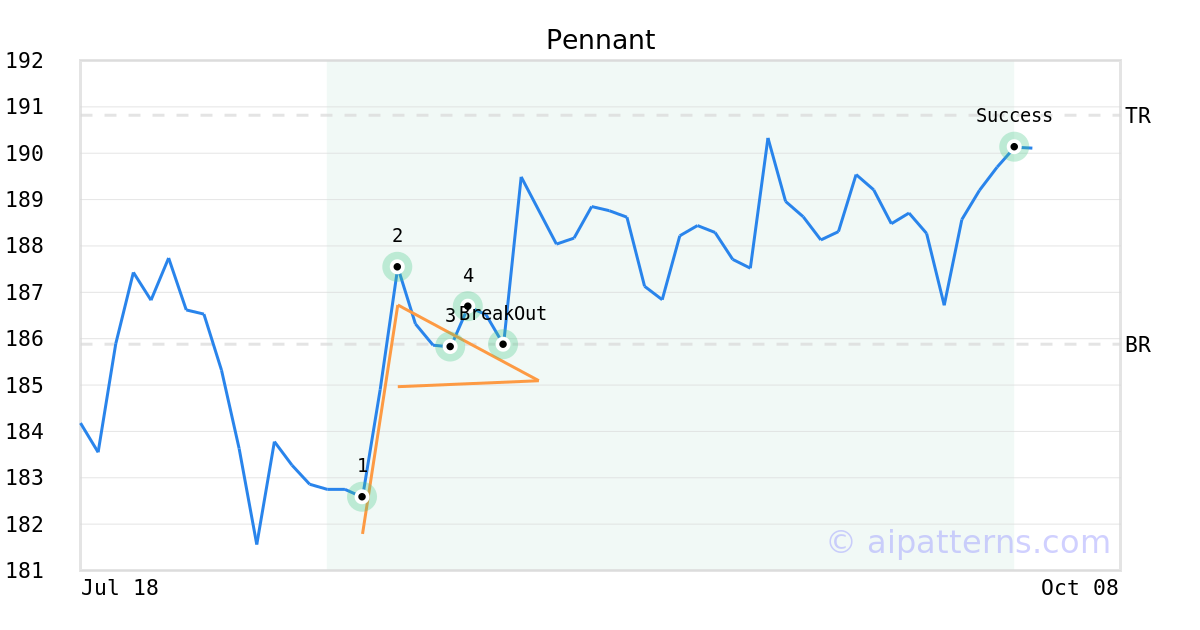Click the 190 y-axis label

[x=24, y=154]
